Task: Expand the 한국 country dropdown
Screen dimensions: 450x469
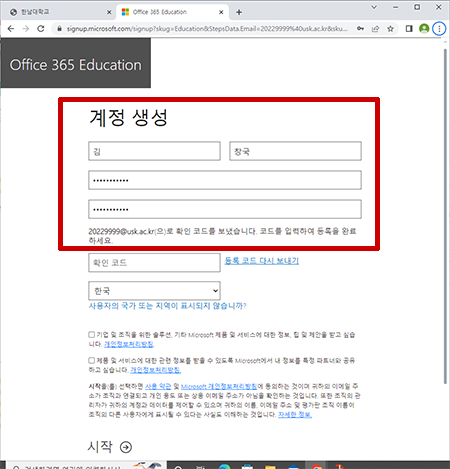Action: [x=154, y=291]
